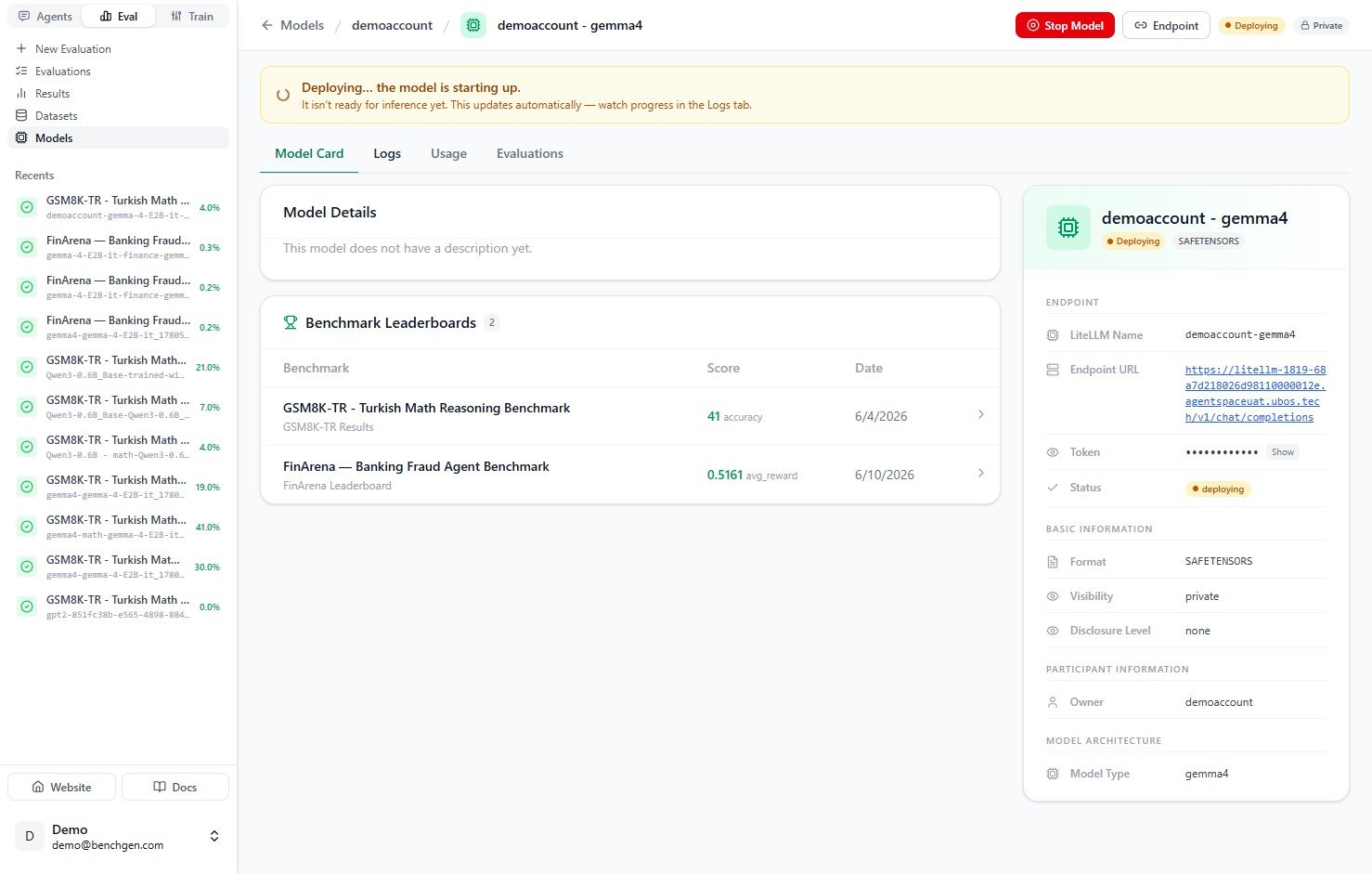1372x874 pixels.
Task: Open Datasets in the sidebar
Action: point(119,116)
